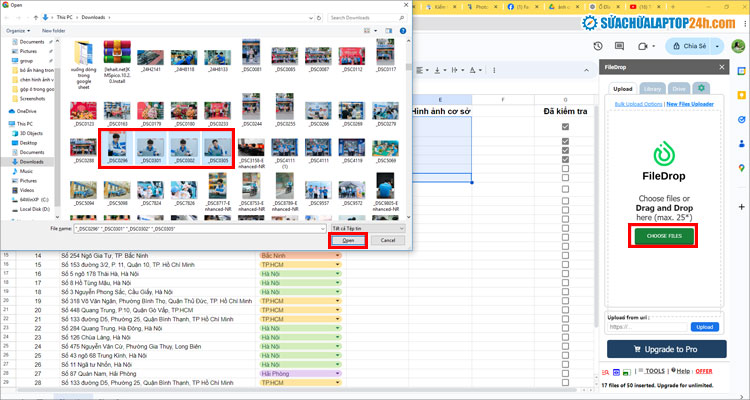Switch to the Library tab in FileDrop
750x400 pixels.
(652, 89)
